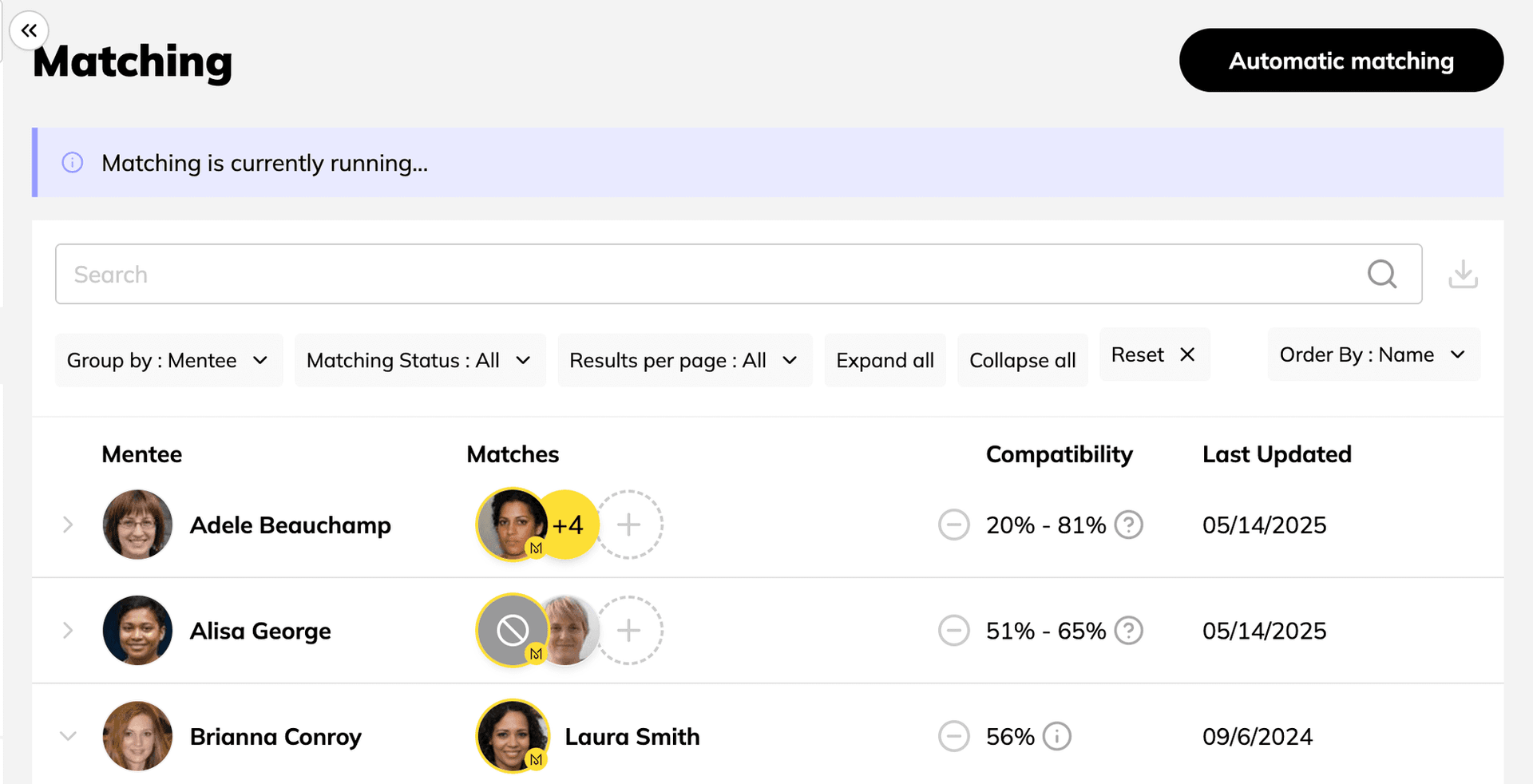
Task: Add a match for Adele Beauchamp
Action: [629, 525]
